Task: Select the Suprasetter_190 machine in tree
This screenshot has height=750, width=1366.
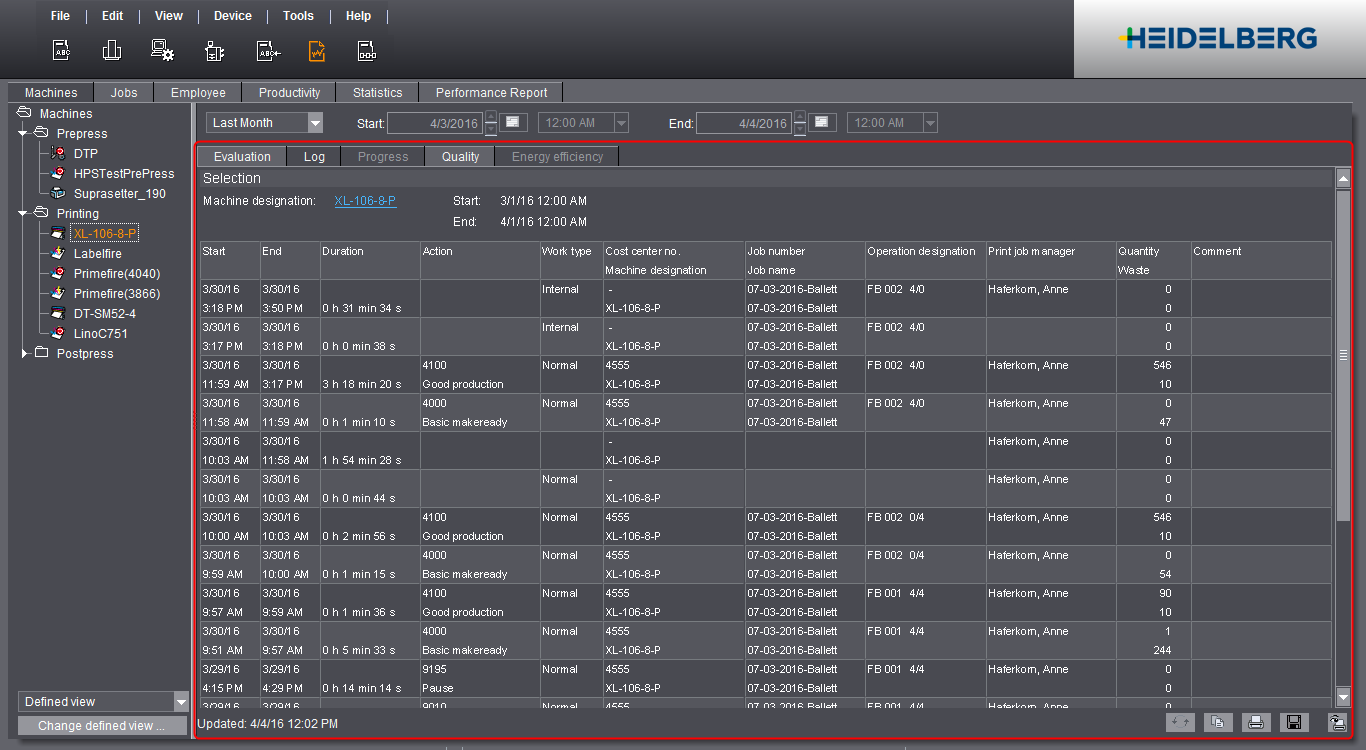Action: click(x=119, y=193)
